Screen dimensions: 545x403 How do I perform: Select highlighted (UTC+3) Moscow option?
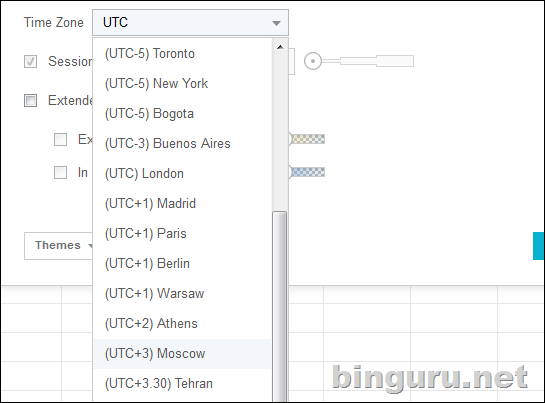(182, 354)
